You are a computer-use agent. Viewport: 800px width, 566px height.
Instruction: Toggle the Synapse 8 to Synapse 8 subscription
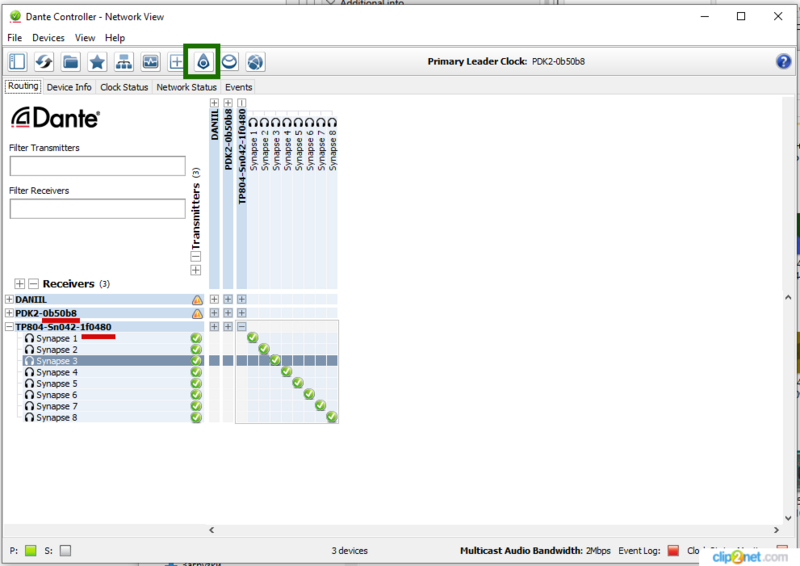[331, 417]
